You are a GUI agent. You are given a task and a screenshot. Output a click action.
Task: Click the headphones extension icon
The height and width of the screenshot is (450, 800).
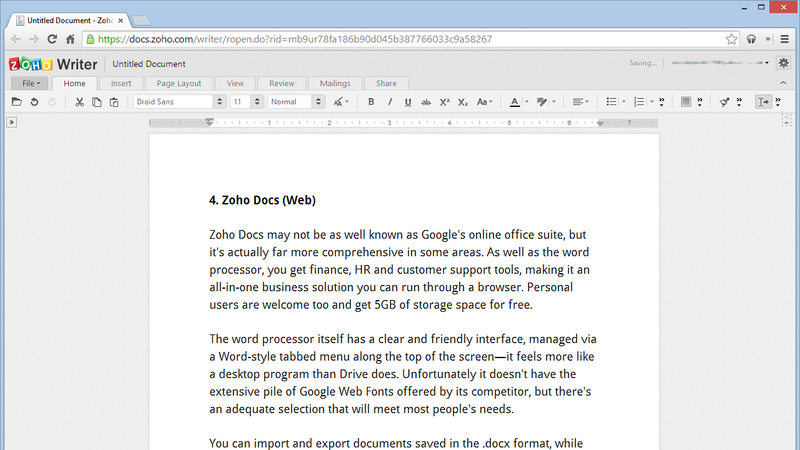click(751, 39)
